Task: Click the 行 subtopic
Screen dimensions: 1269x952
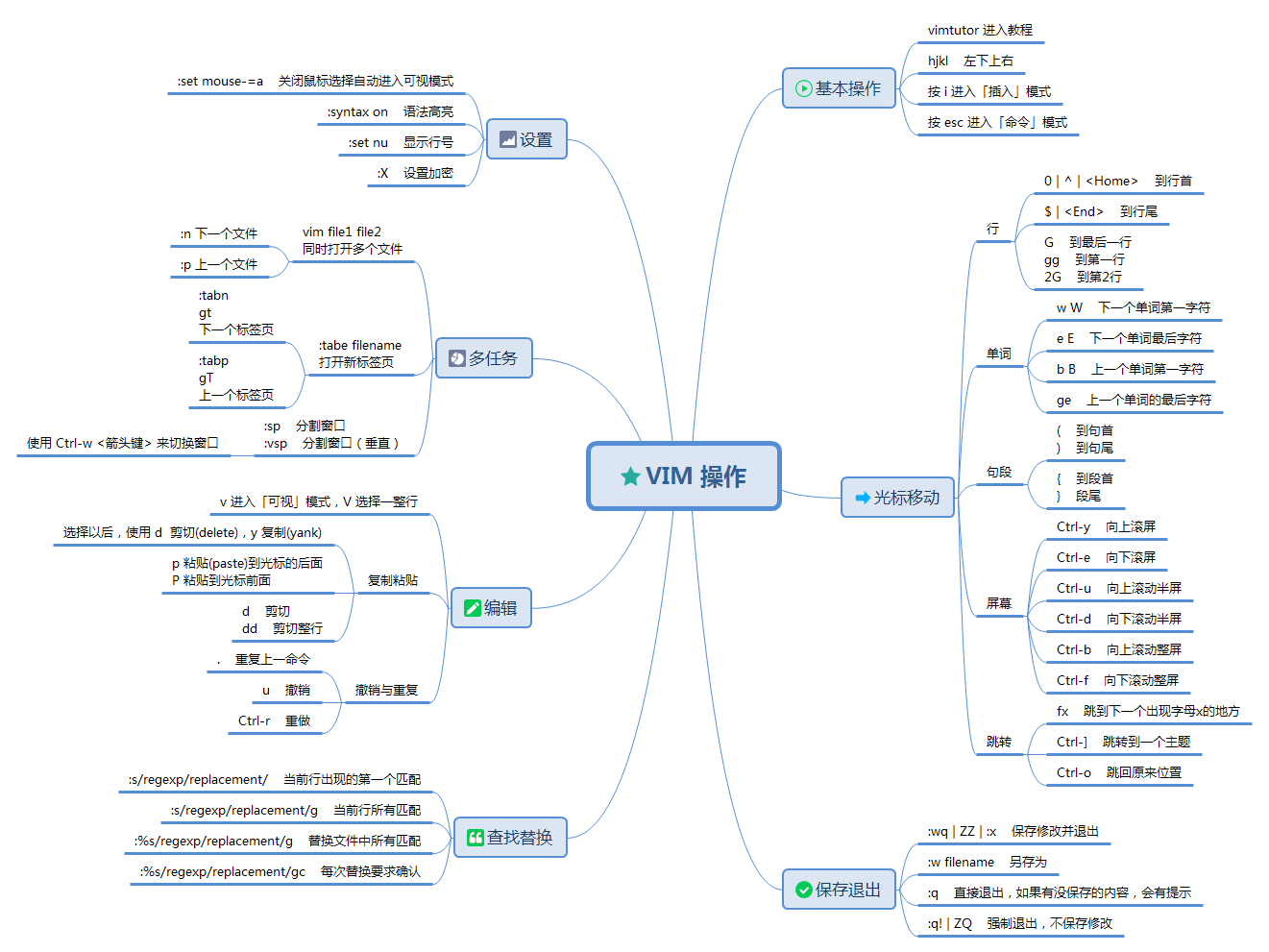Action: pyautogui.click(x=993, y=229)
